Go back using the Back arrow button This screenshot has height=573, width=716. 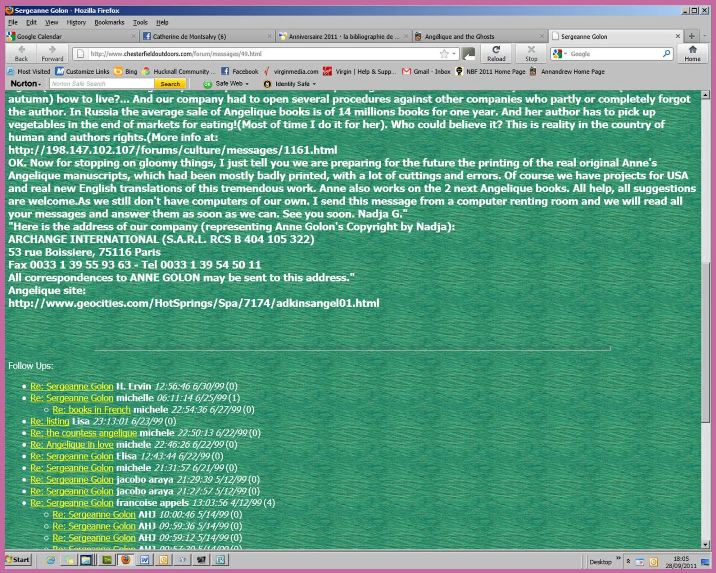coord(21,53)
